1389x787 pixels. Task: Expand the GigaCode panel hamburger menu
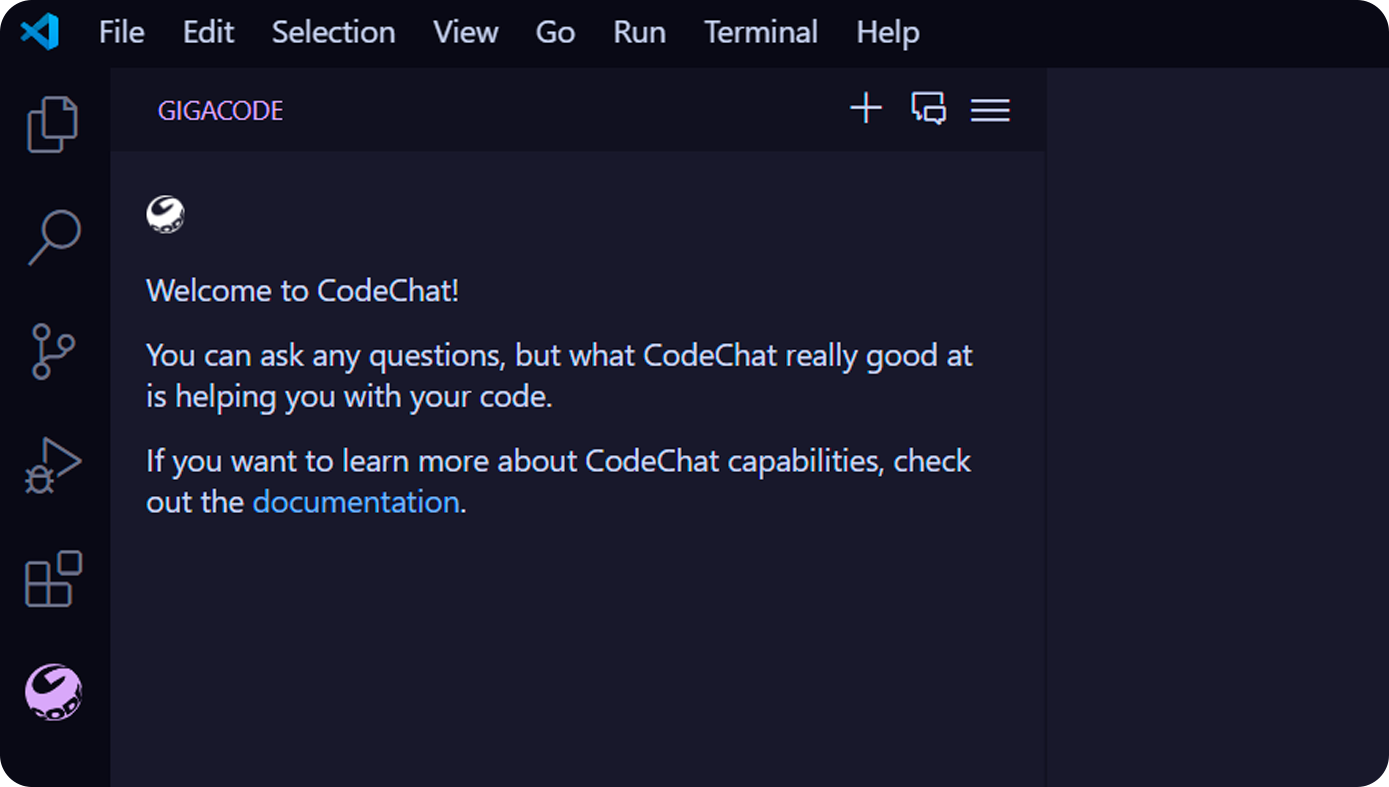point(990,110)
